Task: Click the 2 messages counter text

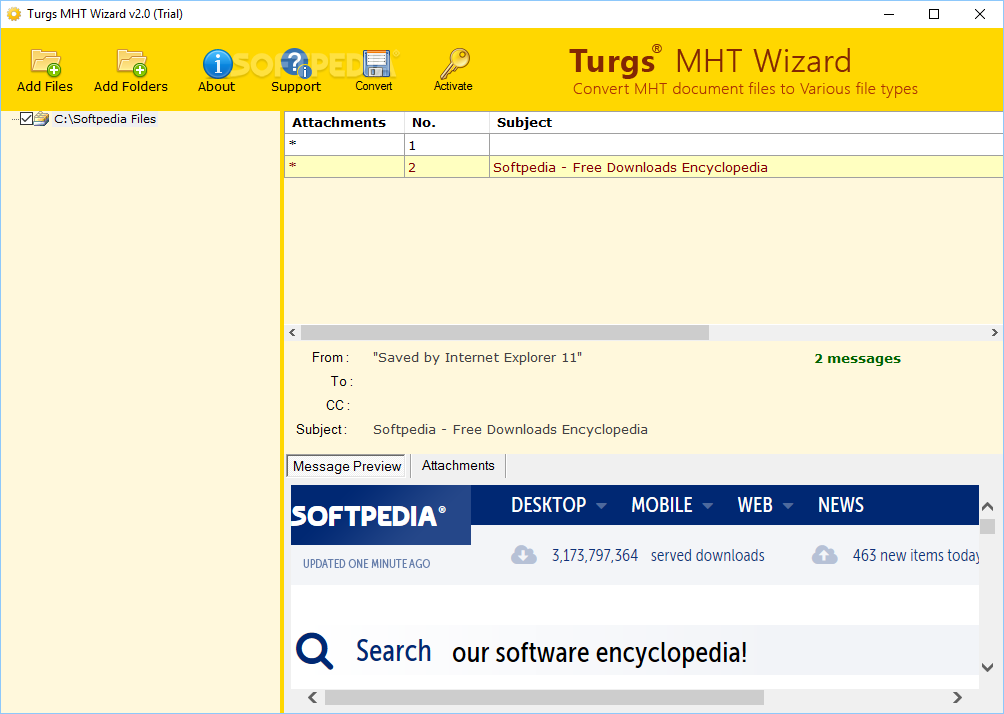Action: [857, 359]
